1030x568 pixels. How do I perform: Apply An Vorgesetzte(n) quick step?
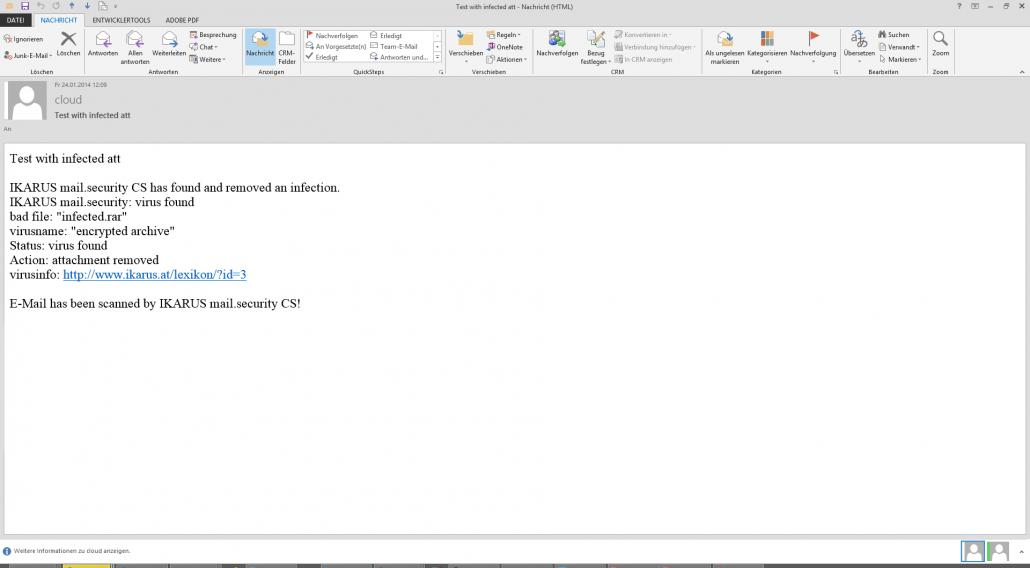(x=336, y=47)
